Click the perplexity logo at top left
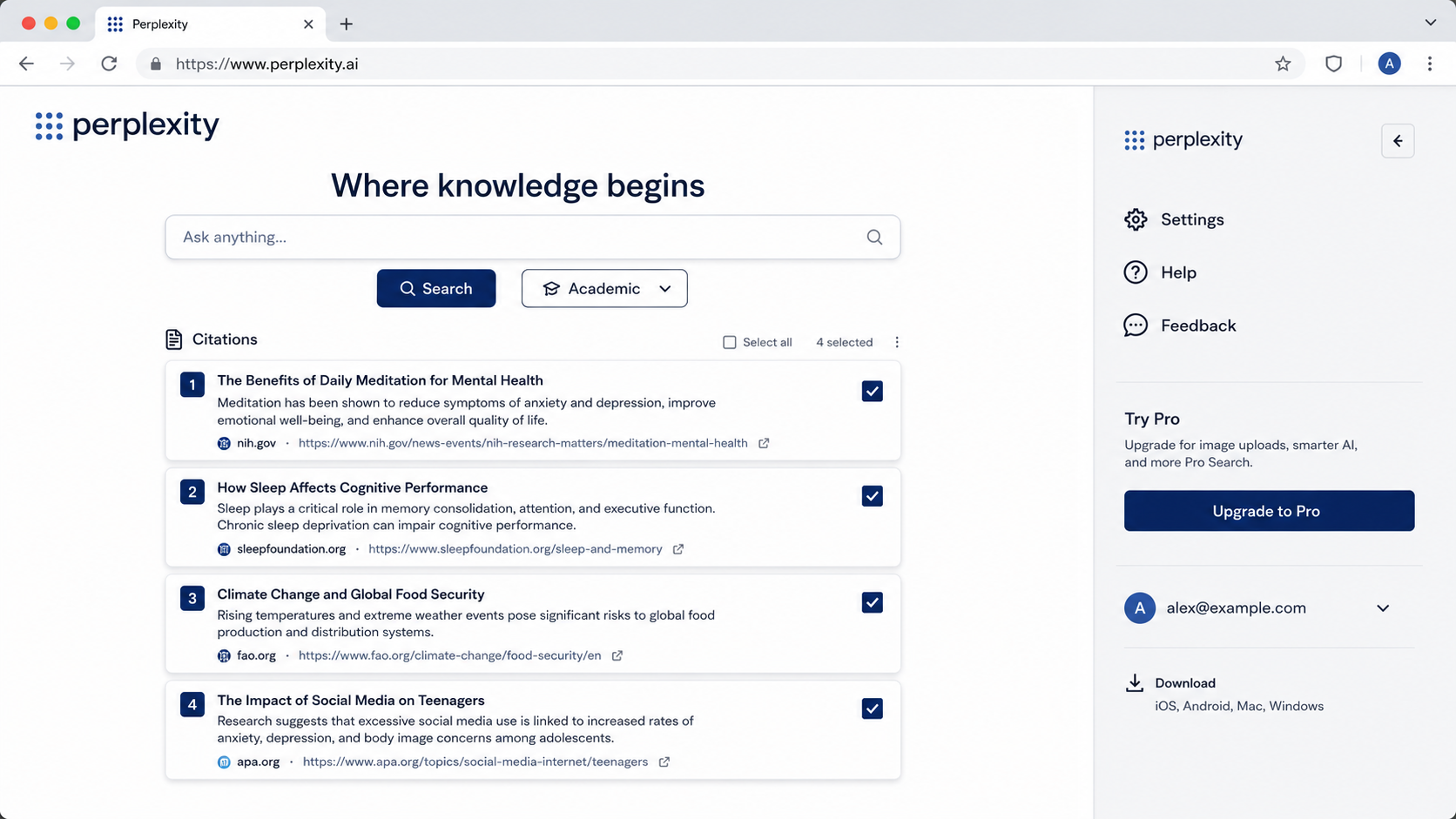Image resolution: width=1456 pixels, height=819 pixels. click(127, 125)
